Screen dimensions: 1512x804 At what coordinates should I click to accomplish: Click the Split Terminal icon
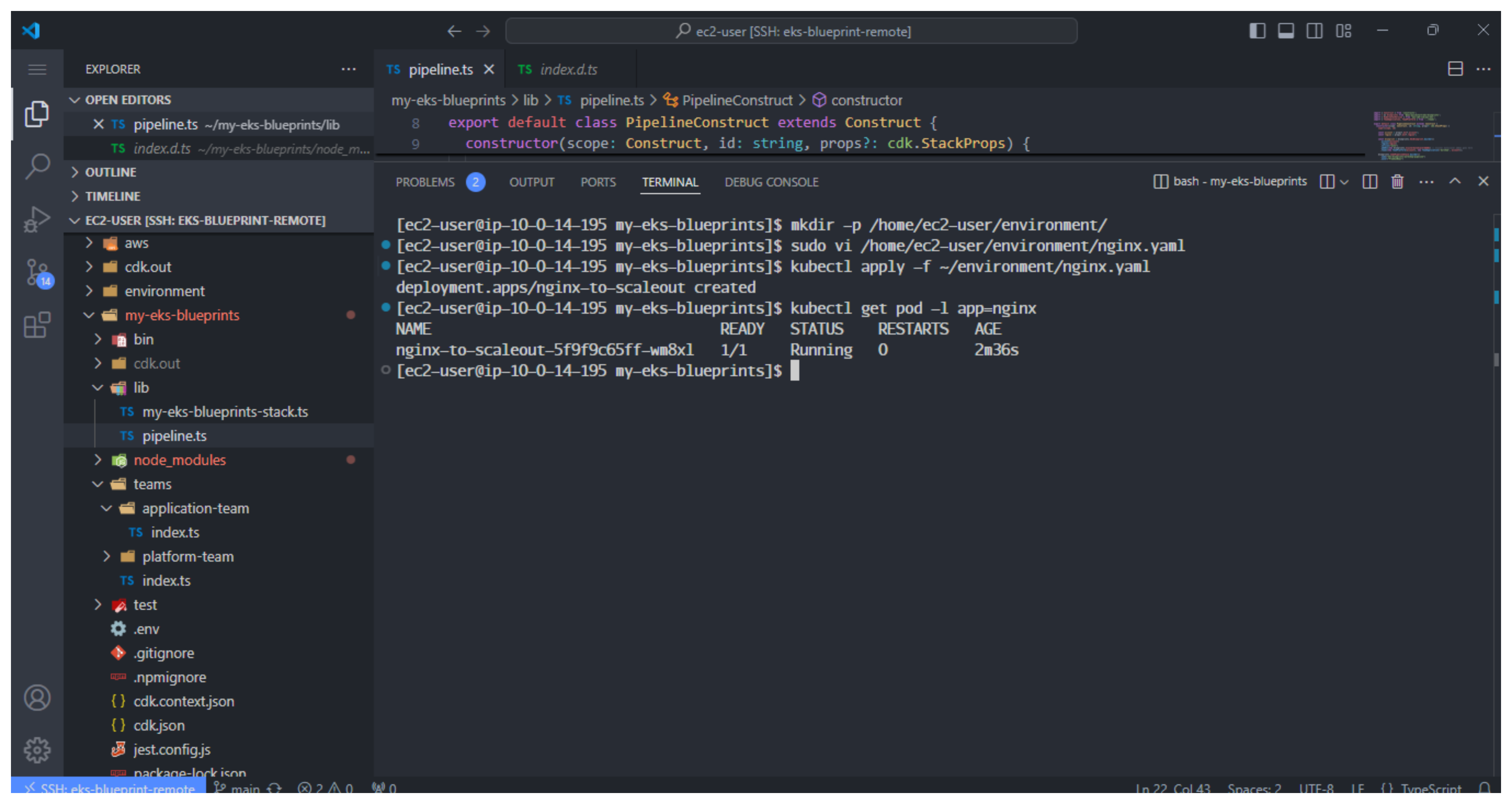pos(1369,182)
